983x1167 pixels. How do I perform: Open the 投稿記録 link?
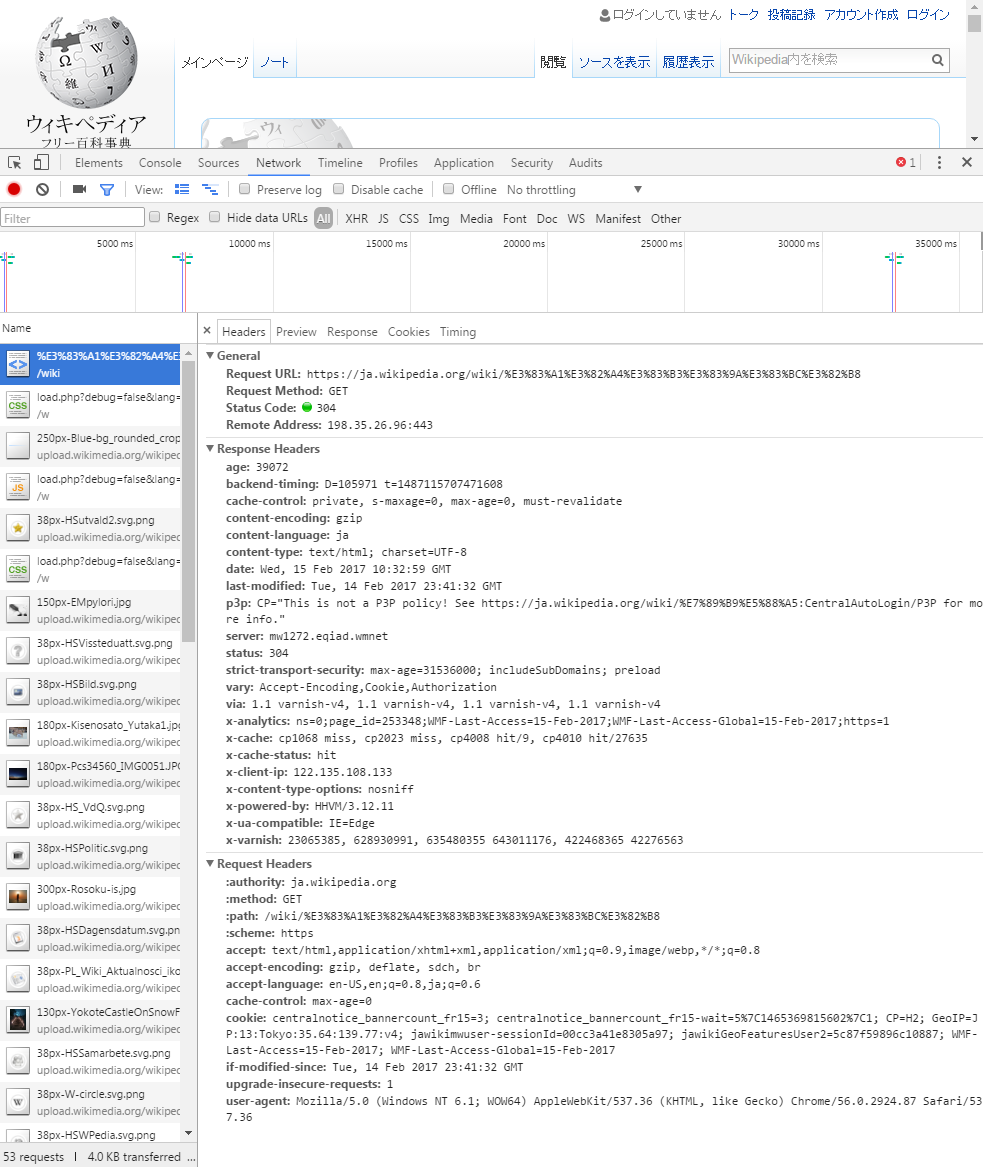791,15
